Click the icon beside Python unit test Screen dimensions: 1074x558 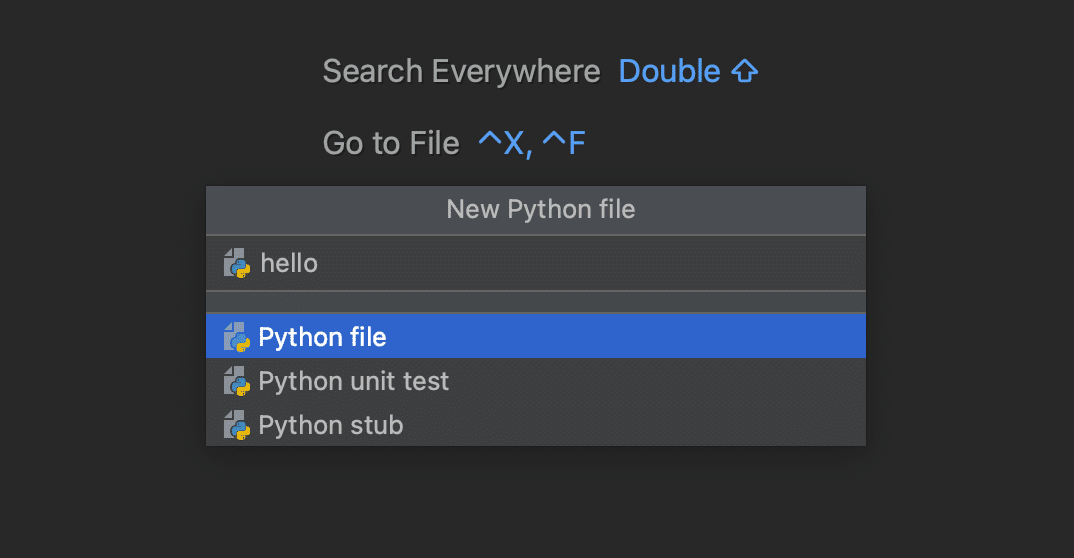tap(236, 381)
